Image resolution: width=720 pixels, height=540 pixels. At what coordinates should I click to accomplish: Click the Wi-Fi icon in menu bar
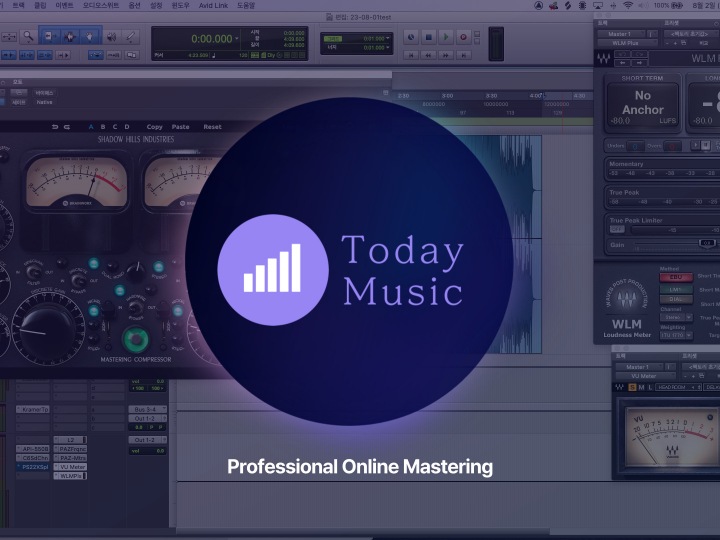(628, 5)
